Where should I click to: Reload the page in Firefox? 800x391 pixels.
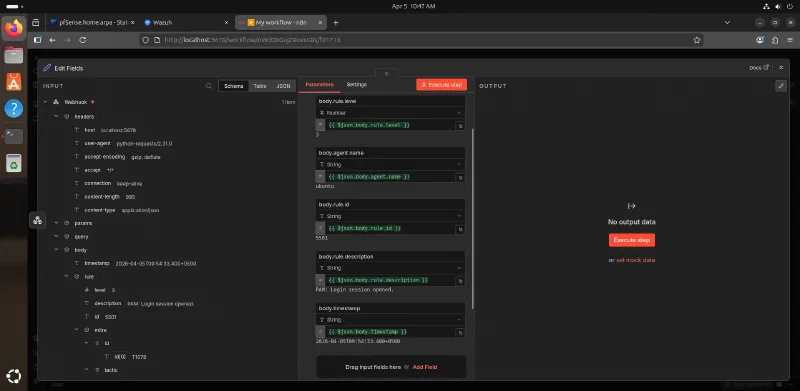(x=83, y=40)
